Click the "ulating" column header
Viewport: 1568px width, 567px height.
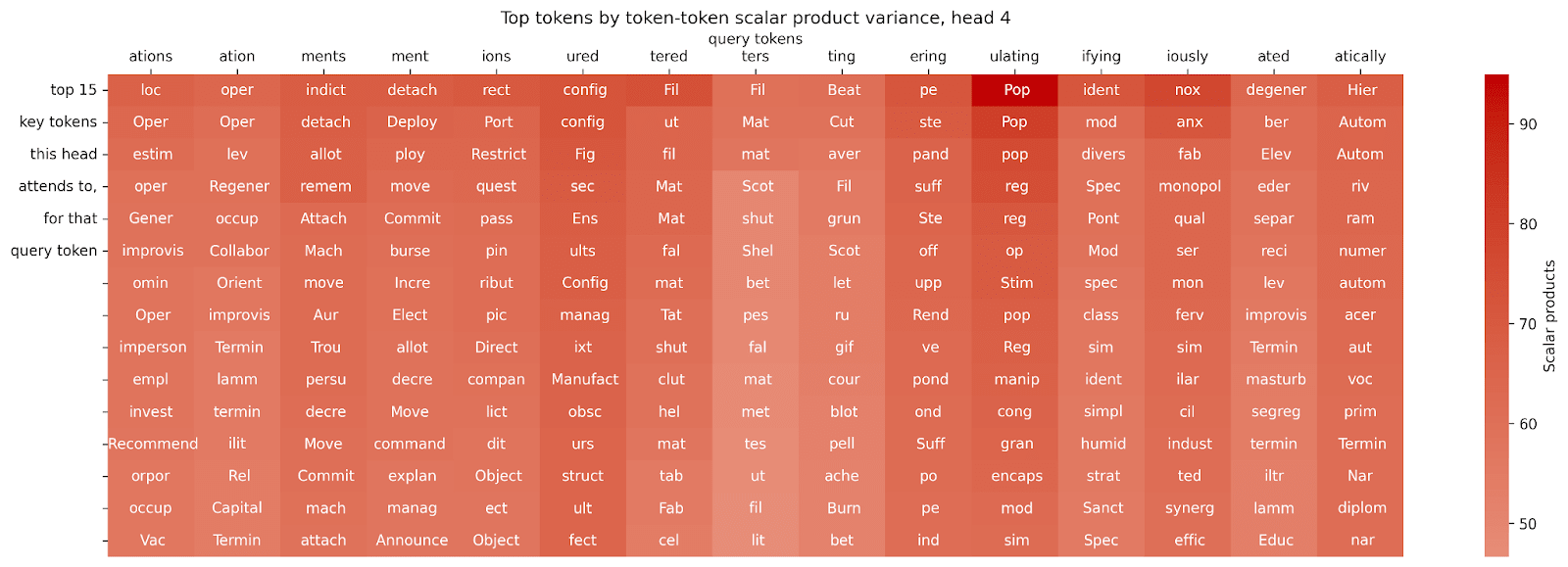[1013, 56]
